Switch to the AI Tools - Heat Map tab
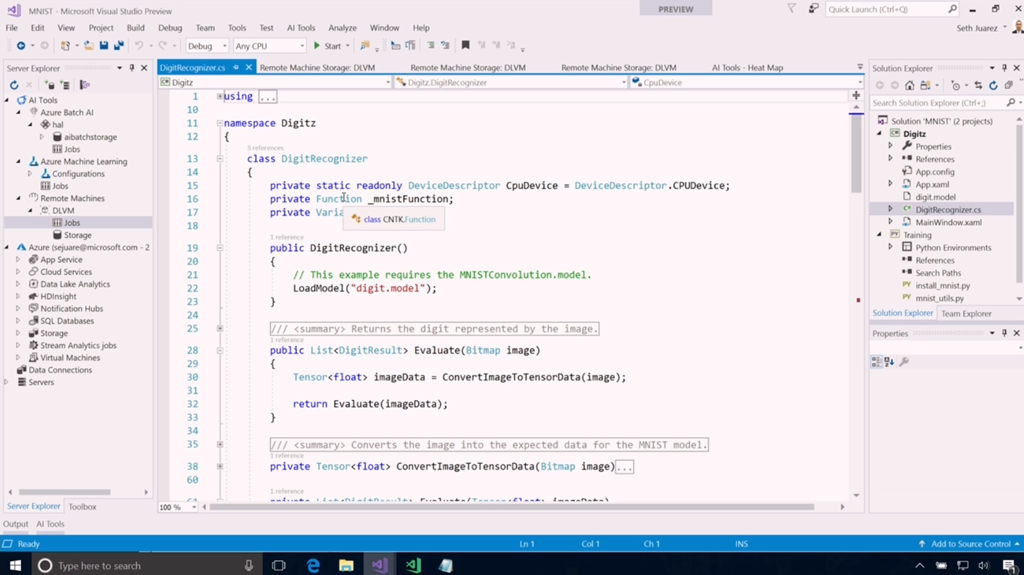 pyautogui.click(x=747, y=68)
